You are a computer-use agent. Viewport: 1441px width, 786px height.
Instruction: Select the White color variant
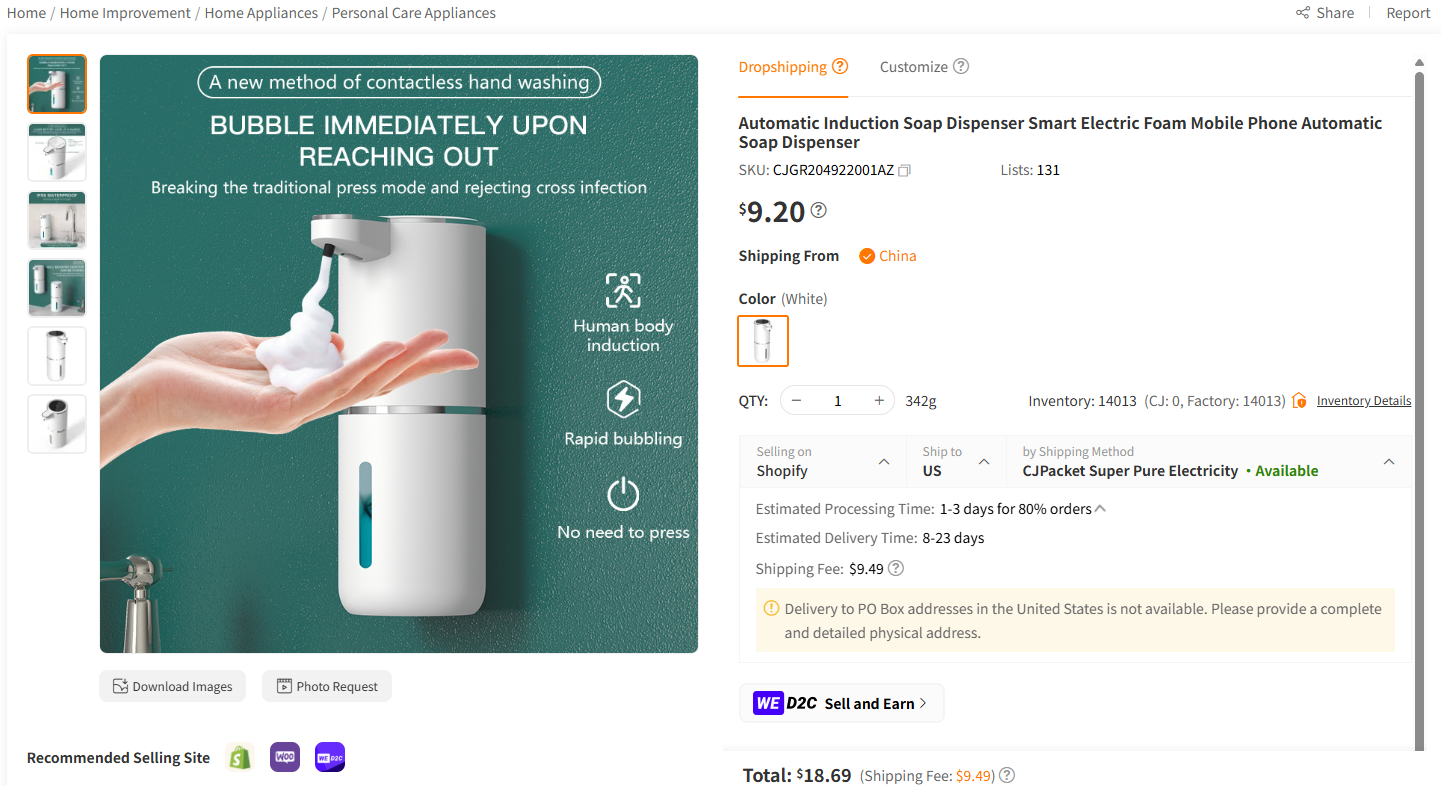763,340
